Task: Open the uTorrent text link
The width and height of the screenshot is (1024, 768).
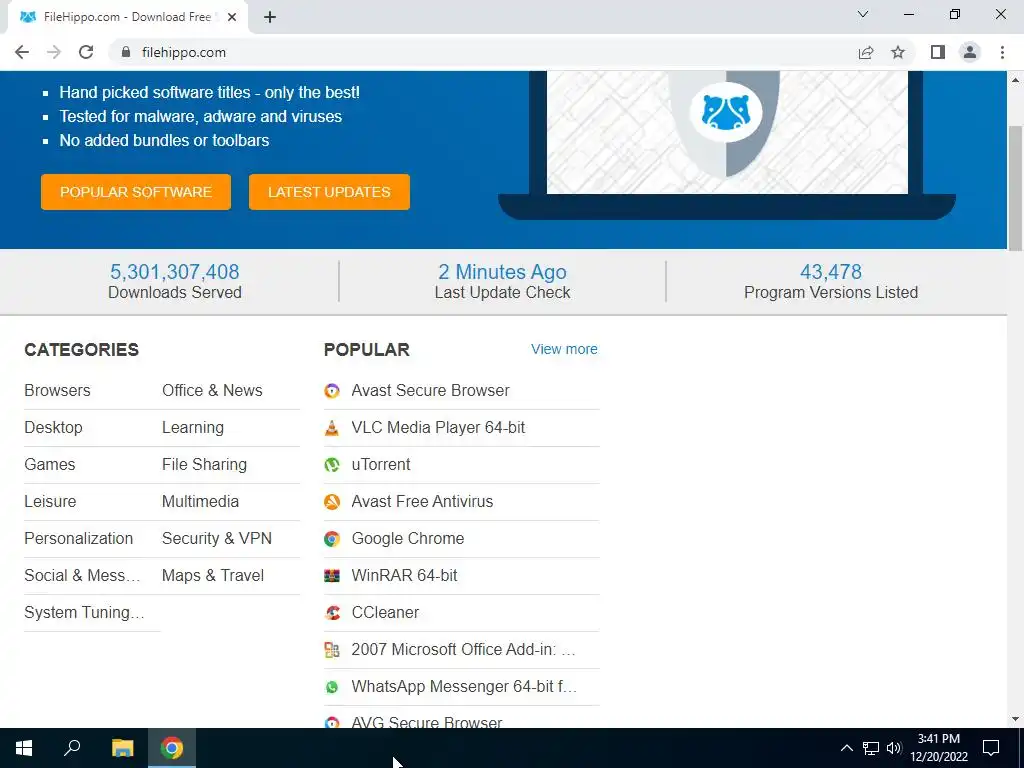Action: [x=381, y=465]
